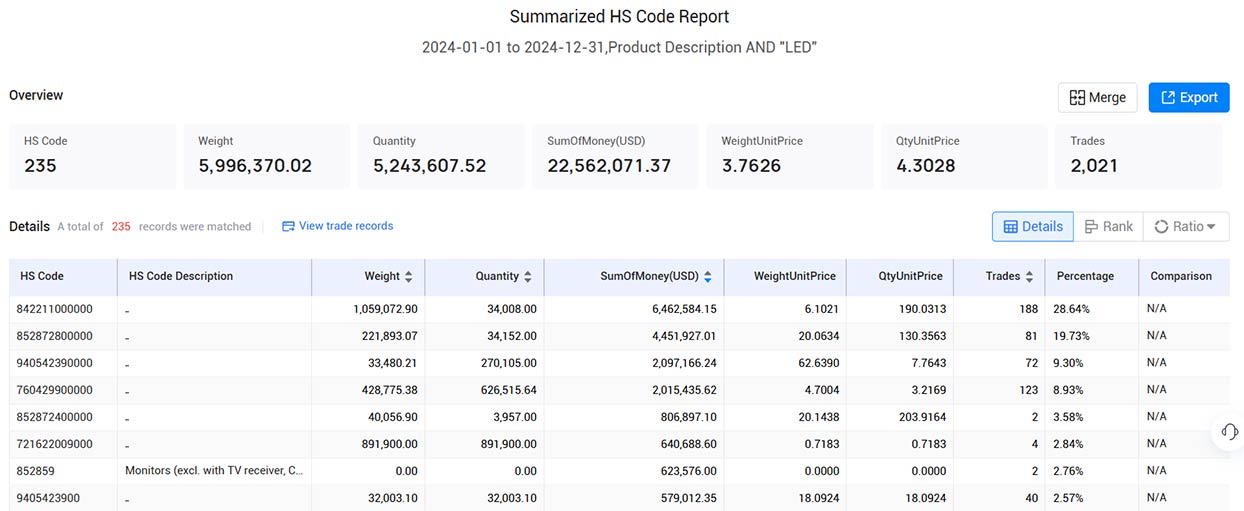Click the trade records list icon
Screen dimensions: 1244x511
[288, 226]
